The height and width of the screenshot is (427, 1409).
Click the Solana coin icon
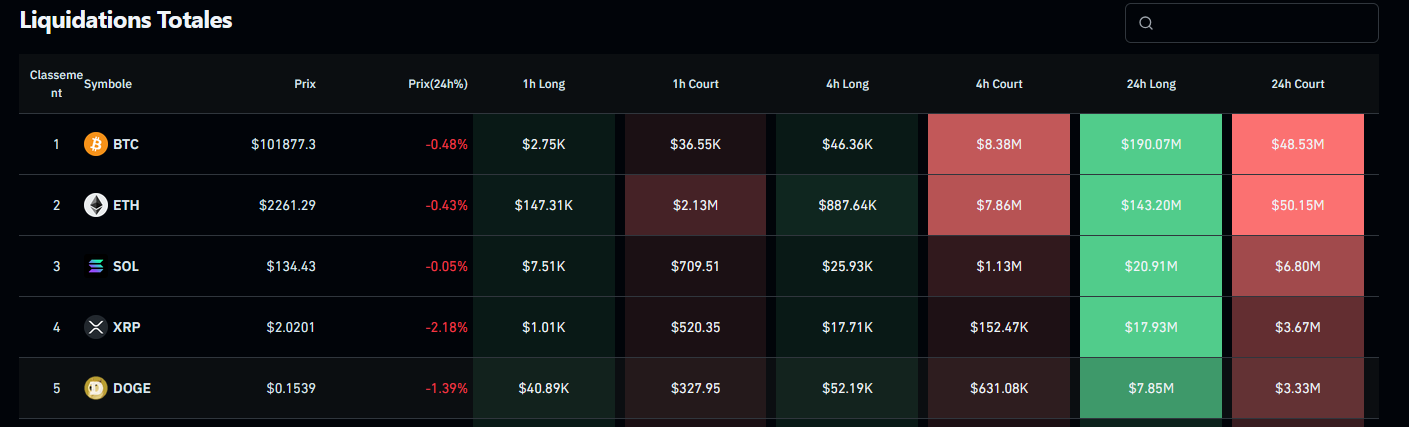tap(96, 266)
